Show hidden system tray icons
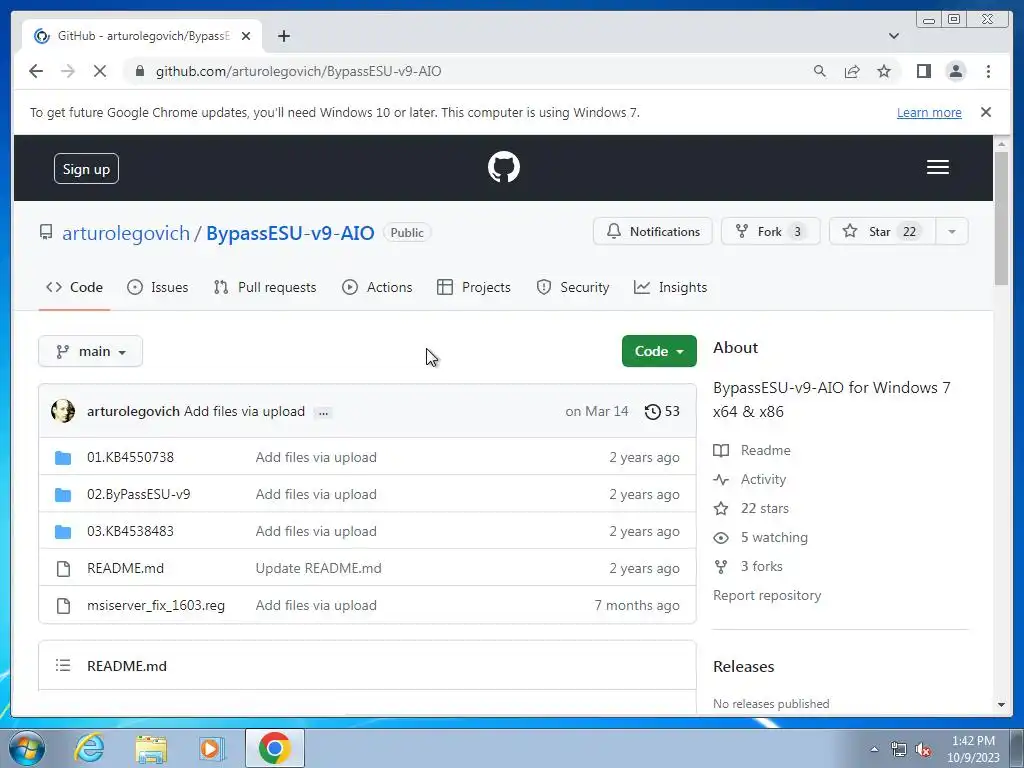The image size is (1024, 768). click(x=874, y=749)
